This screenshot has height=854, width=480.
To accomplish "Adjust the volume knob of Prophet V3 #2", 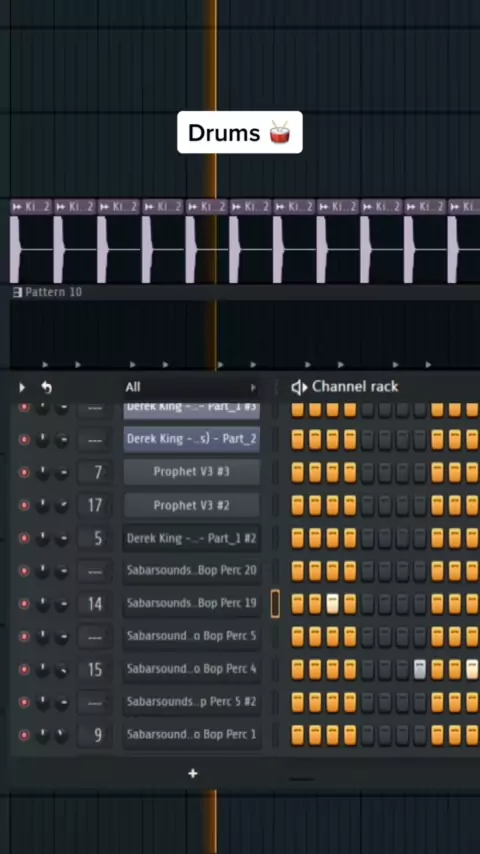I will tap(62, 505).
